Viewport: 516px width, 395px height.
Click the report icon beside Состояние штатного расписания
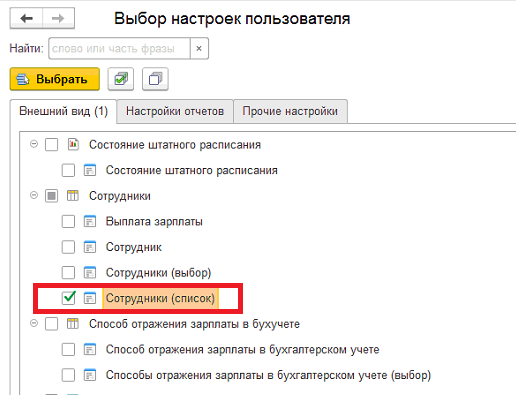pos(73,145)
